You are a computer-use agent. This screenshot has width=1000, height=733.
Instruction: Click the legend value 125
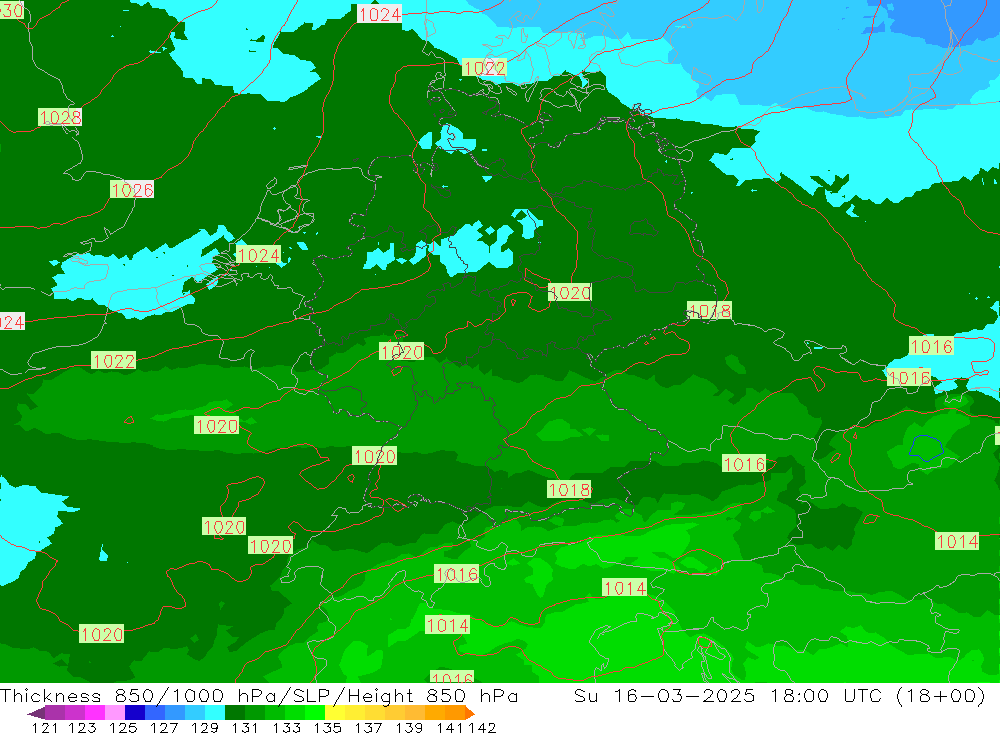pos(123,727)
